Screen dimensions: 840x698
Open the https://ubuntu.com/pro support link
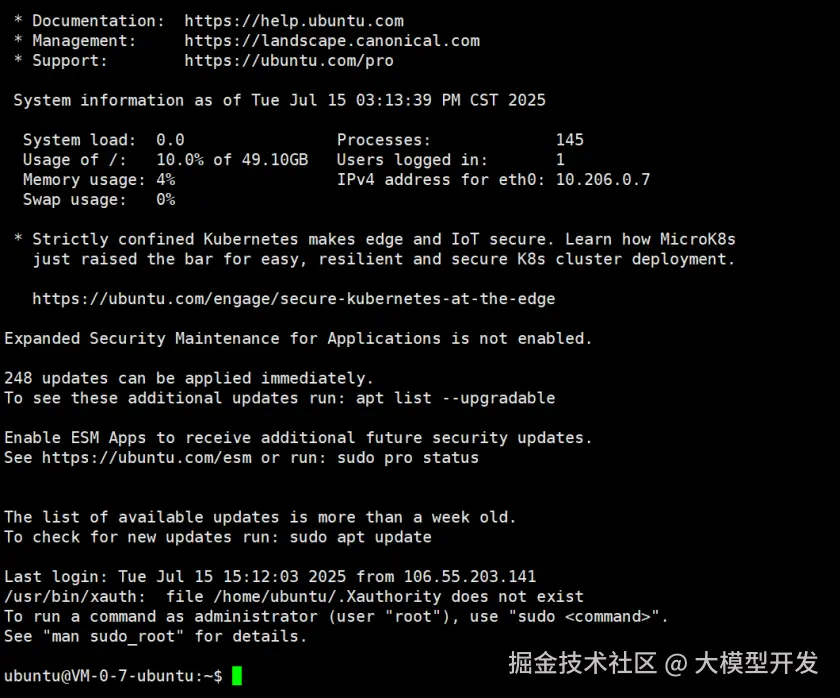tap(289, 61)
